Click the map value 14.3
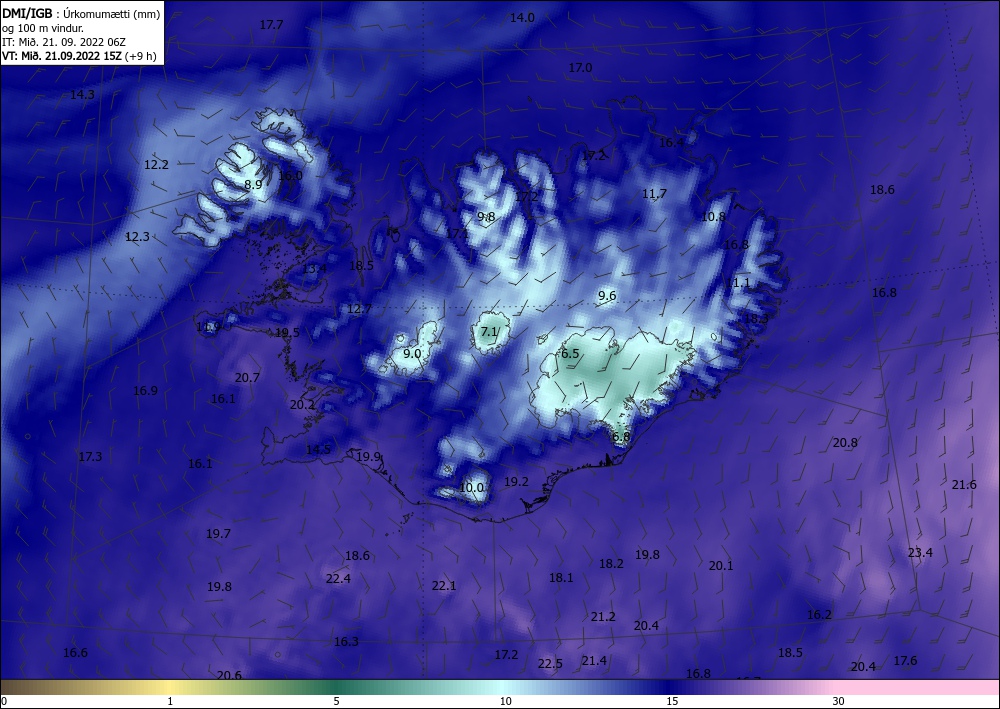The image size is (1000, 709). pyautogui.click(x=82, y=94)
